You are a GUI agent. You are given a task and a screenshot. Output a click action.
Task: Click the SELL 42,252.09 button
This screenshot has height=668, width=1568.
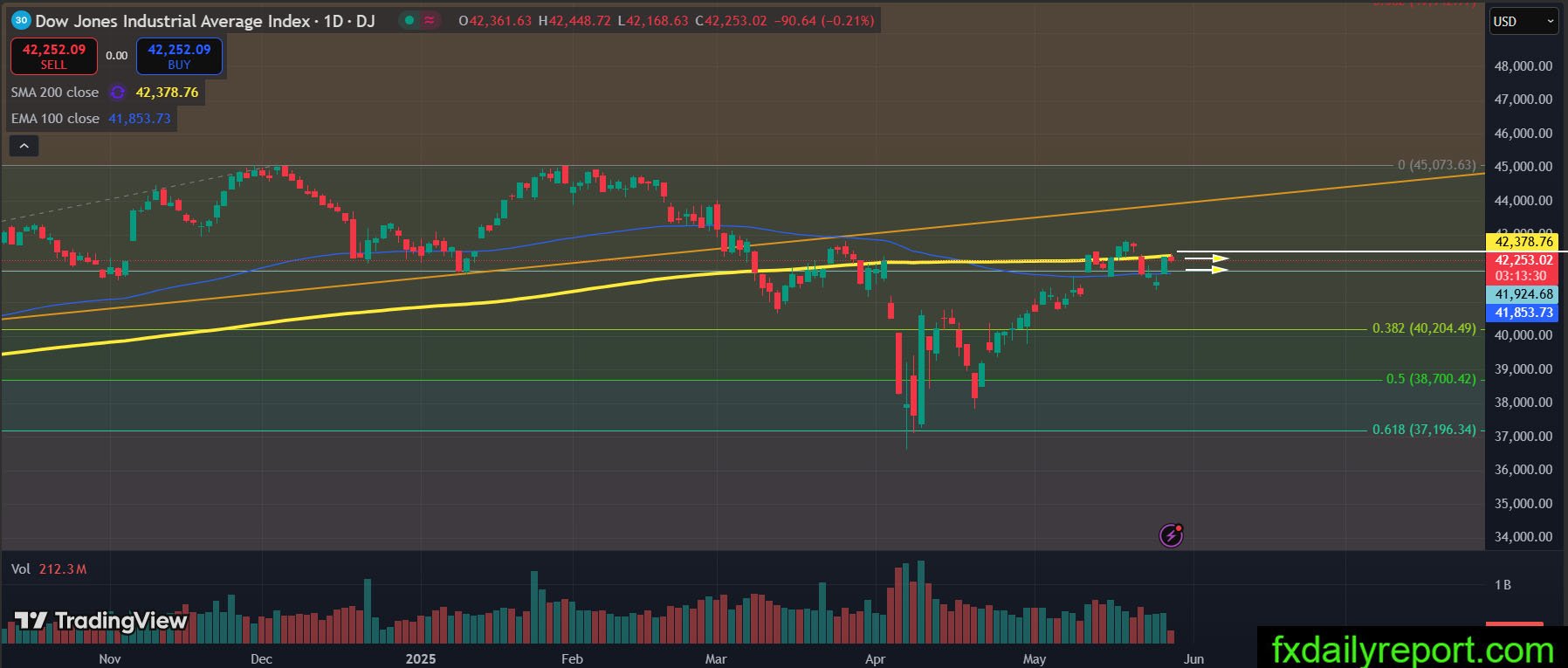click(x=54, y=57)
